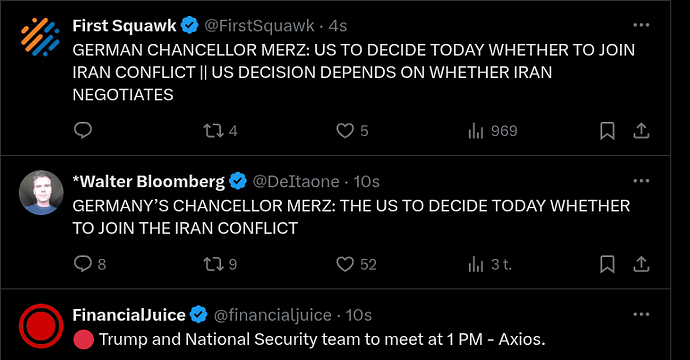
Task: Share Walter Bloomberg's tweet
Action: (x=641, y=264)
